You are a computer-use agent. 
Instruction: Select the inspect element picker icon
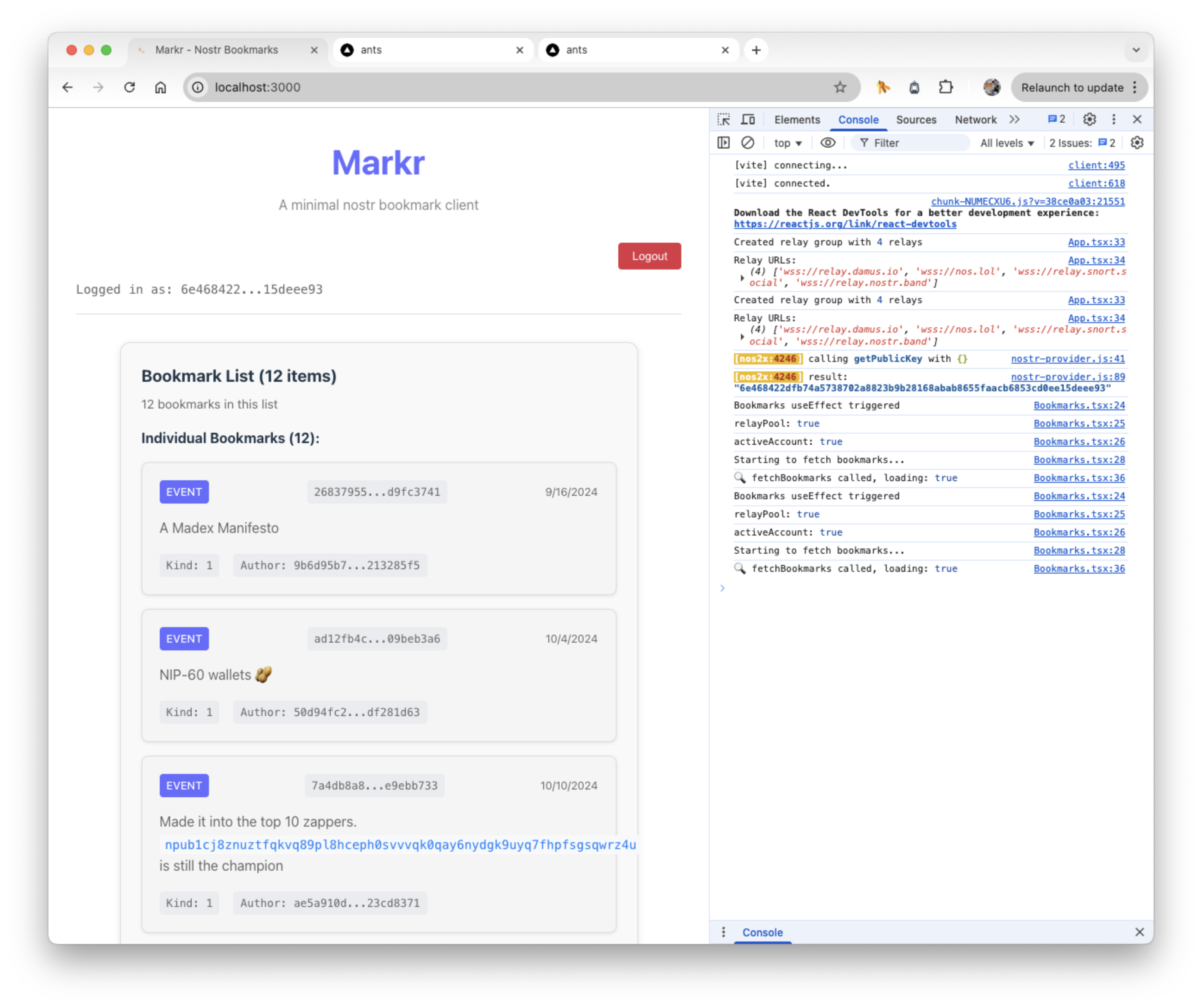pyautogui.click(x=724, y=119)
